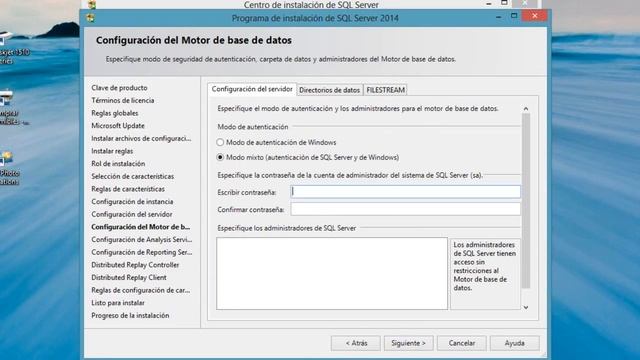Click the Confirmar contraseña field
This screenshot has width=640, height=360.
pos(405,209)
